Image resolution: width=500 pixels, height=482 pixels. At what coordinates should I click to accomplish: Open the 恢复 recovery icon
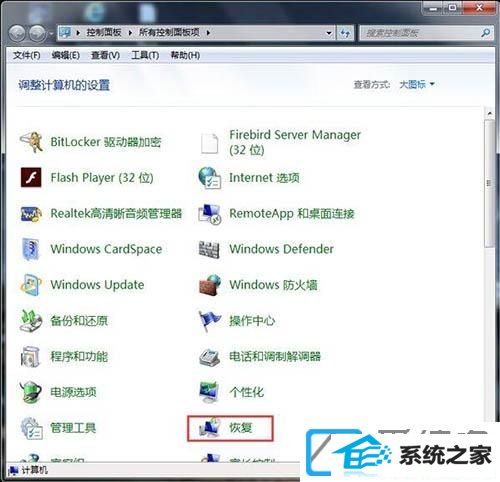pyautogui.click(x=209, y=428)
